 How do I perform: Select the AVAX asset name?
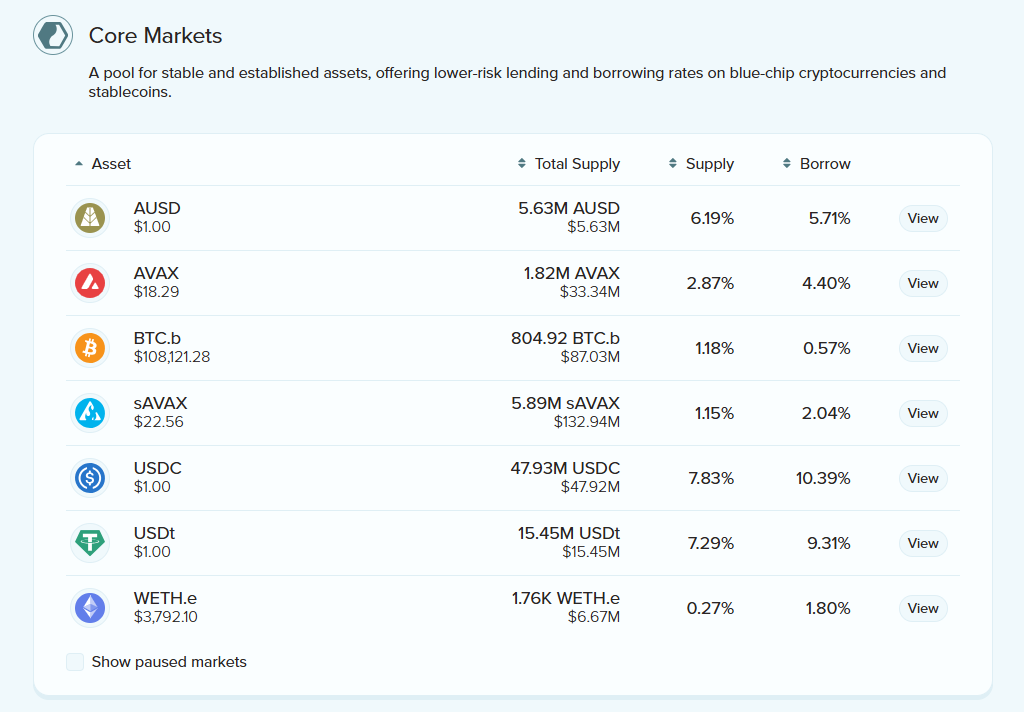(x=156, y=273)
